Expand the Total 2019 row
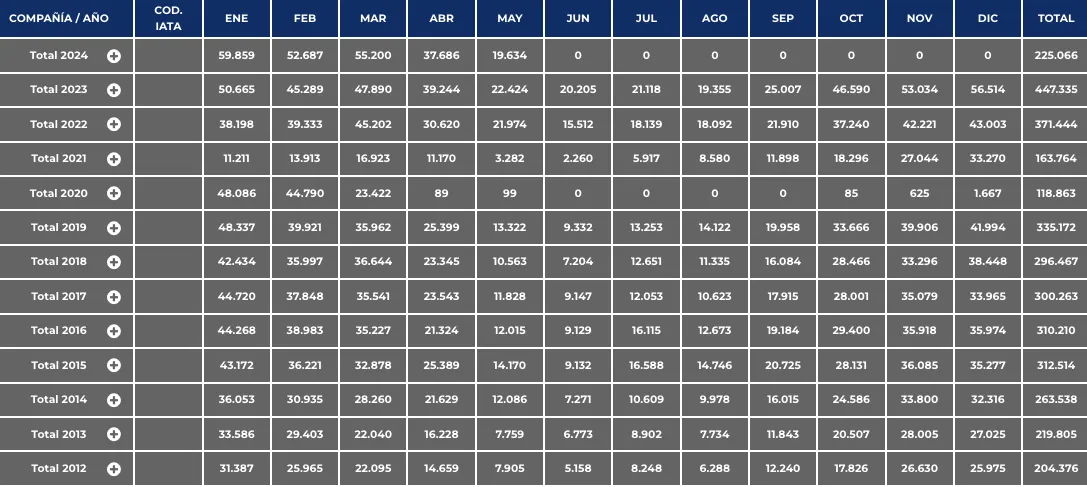 [x=114, y=228]
